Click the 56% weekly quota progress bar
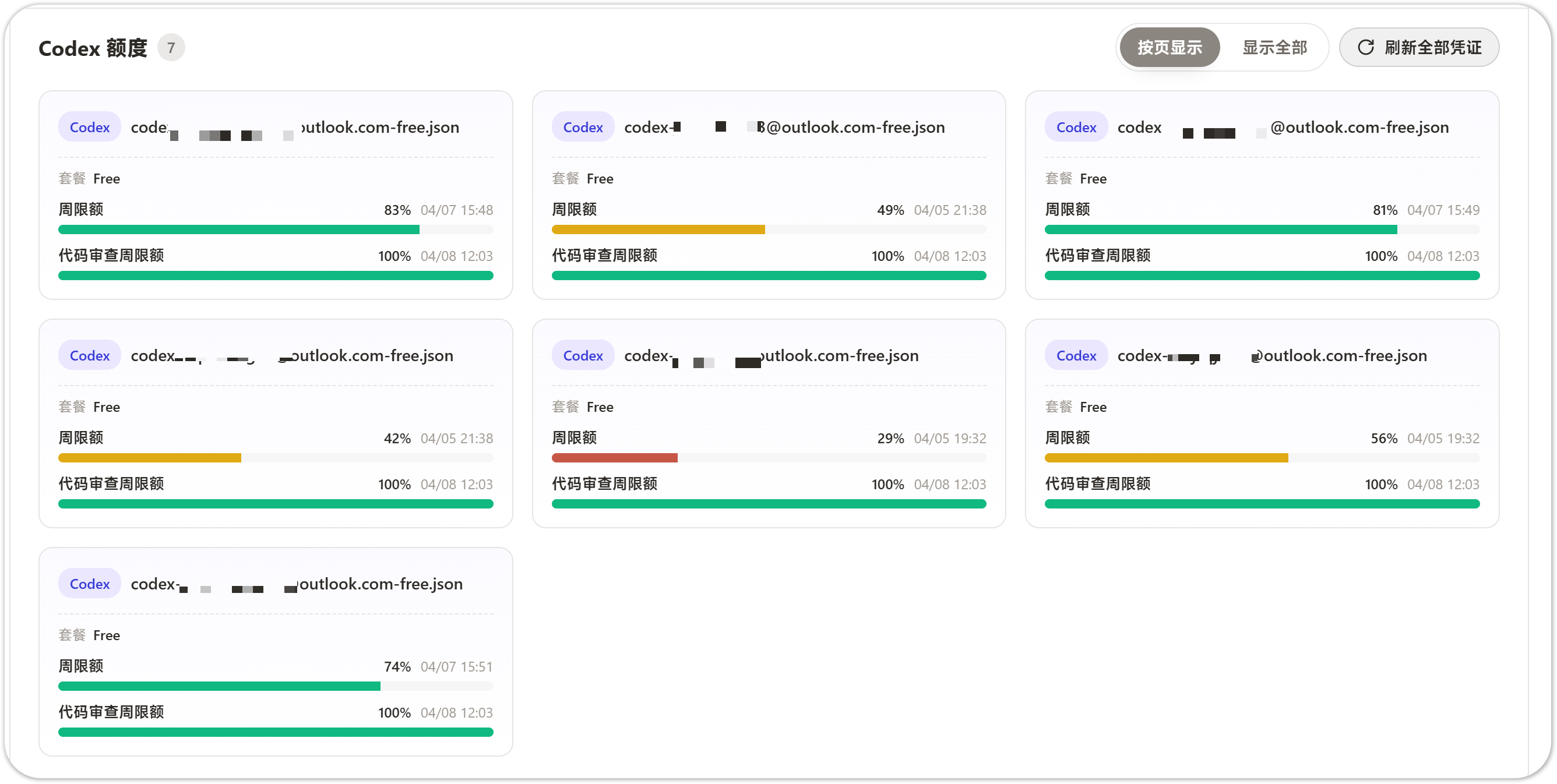 [1262, 458]
